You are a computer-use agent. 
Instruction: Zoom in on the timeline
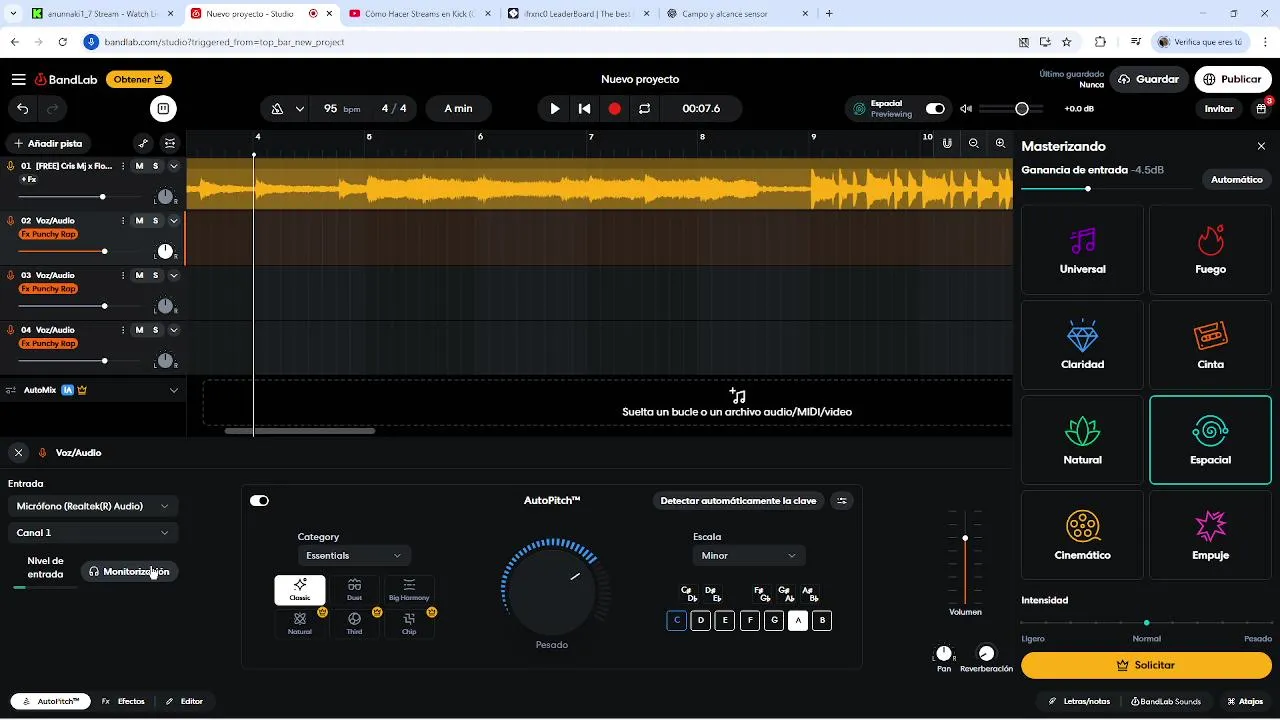(x=1000, y=144)
